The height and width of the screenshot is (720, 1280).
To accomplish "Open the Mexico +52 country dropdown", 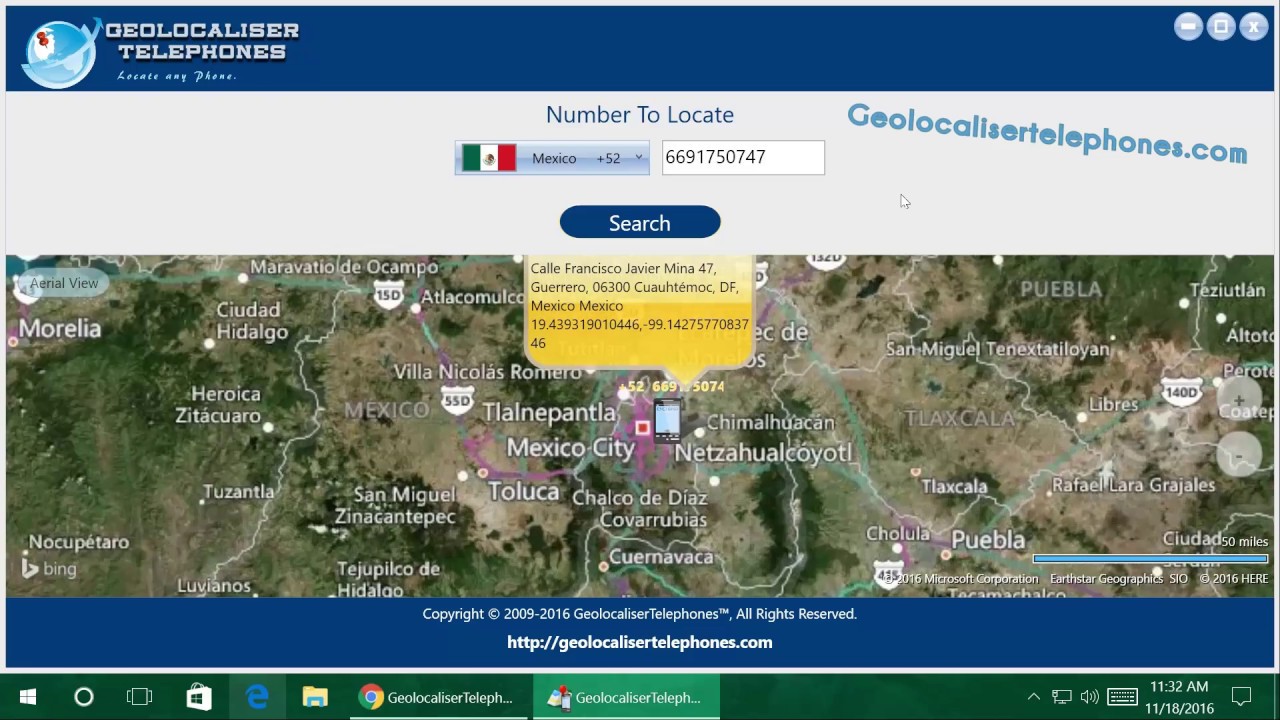I will 552,158.
